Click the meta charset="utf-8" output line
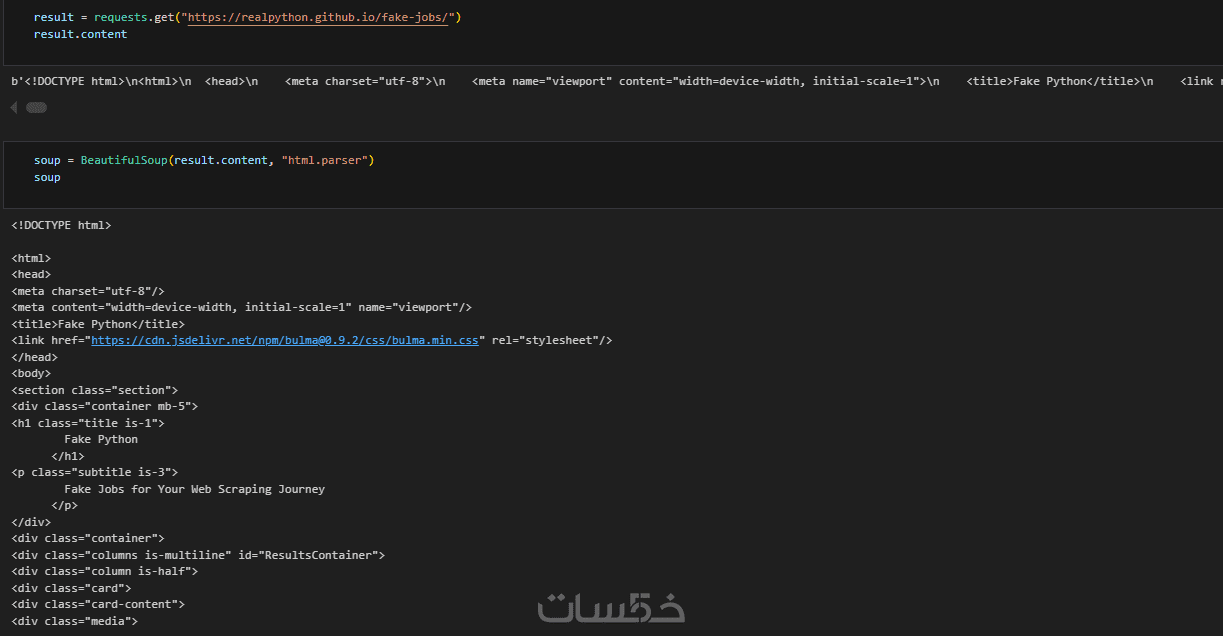 click(88, 291)
